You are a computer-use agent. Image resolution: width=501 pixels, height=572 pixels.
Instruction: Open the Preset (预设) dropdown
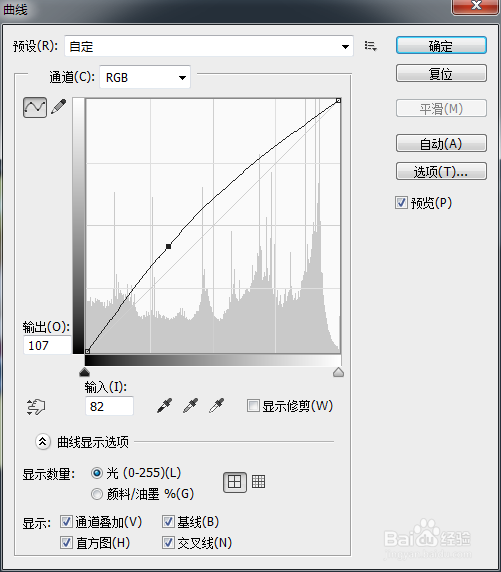click(x=209, y=46)
